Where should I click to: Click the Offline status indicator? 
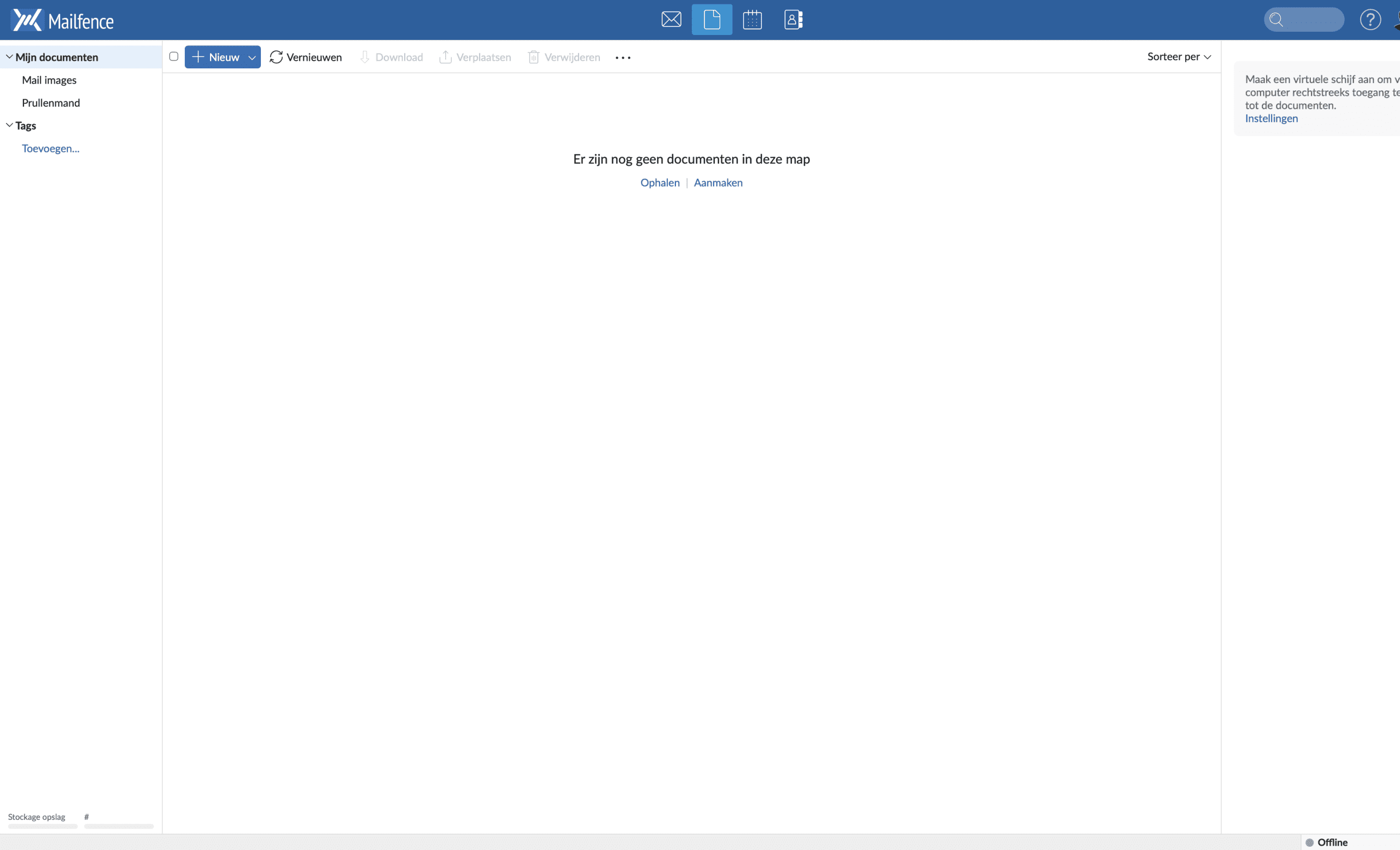pyautogui.click(x=1326, y=842)
